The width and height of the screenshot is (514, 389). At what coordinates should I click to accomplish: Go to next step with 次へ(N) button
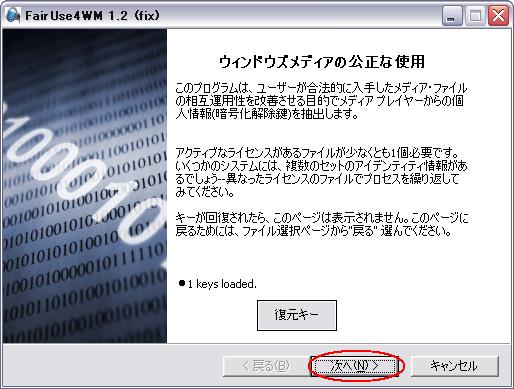point(354,366)
